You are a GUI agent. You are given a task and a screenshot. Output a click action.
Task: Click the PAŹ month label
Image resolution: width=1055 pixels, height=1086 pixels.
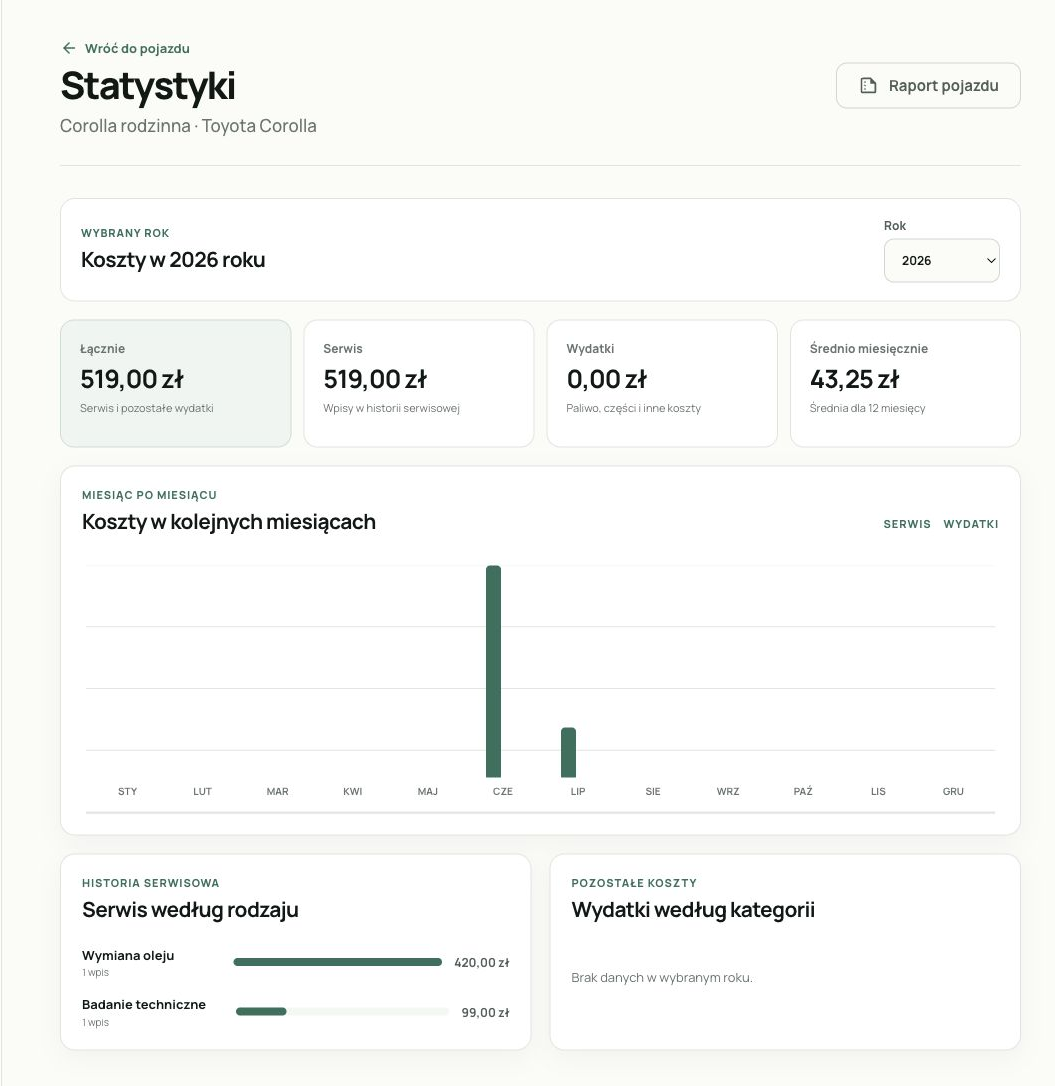pos(803,791)
